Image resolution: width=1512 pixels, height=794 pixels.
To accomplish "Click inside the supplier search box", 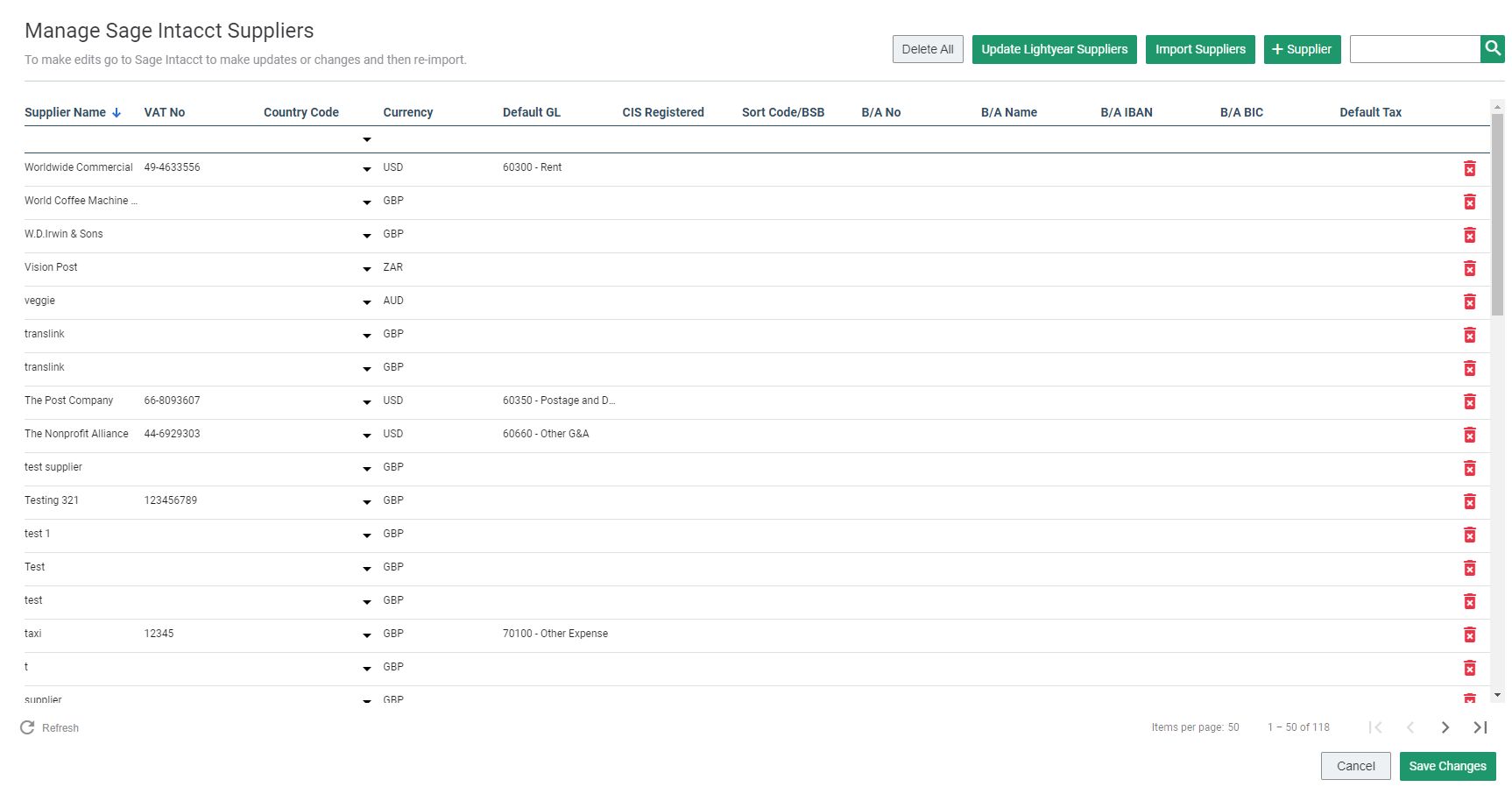I will 1413,49.
